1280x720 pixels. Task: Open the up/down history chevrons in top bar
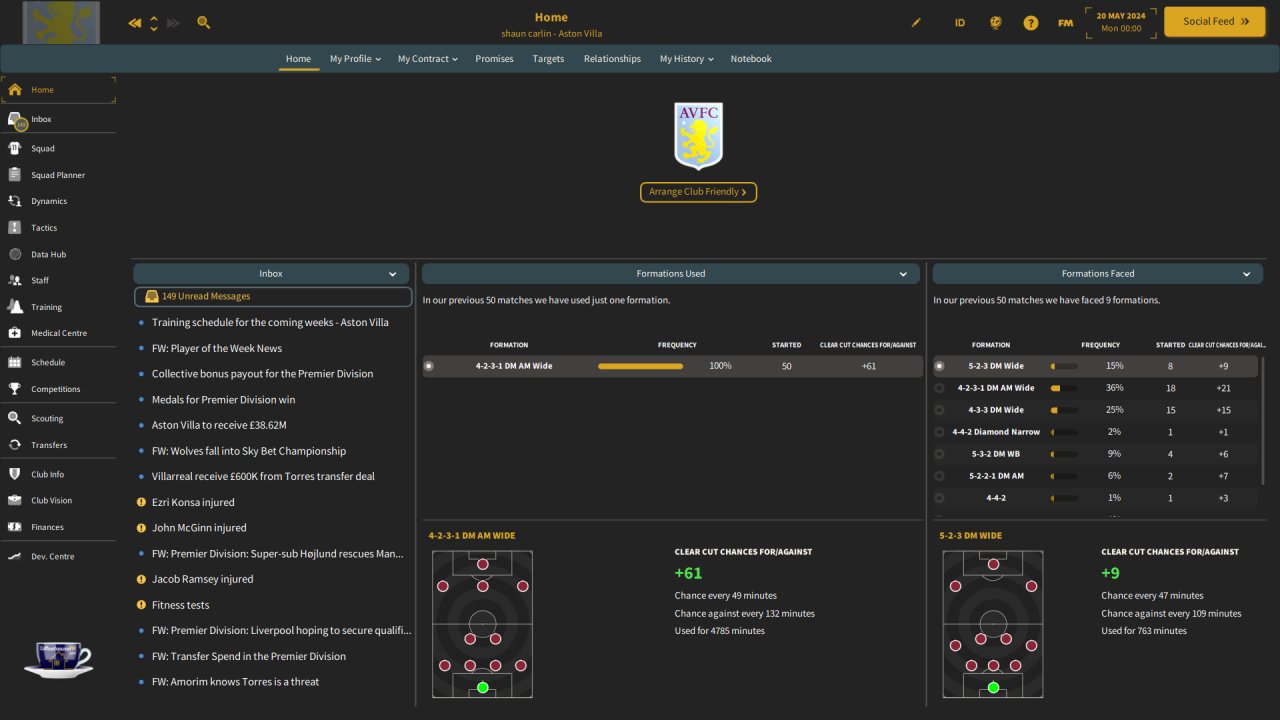154,22
